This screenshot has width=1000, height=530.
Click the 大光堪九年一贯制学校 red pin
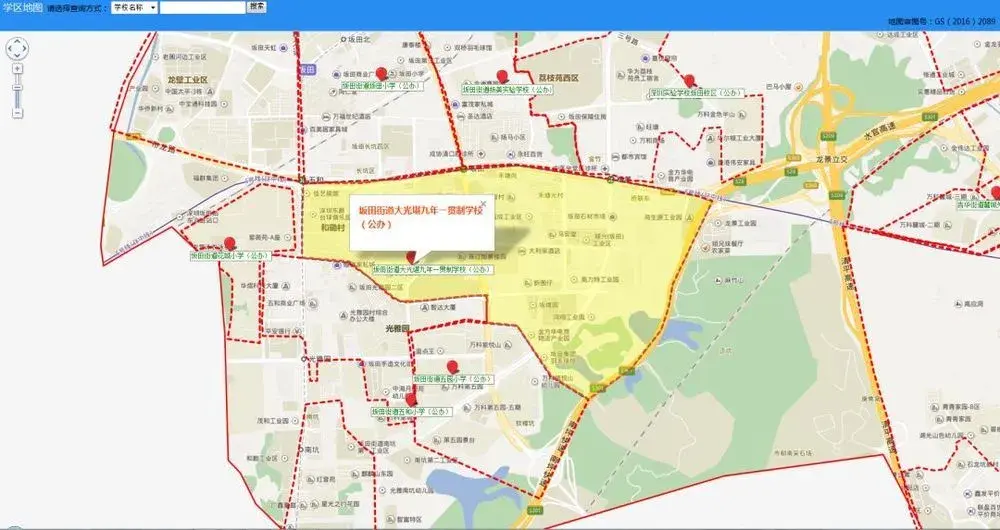(x=411, y=258)
